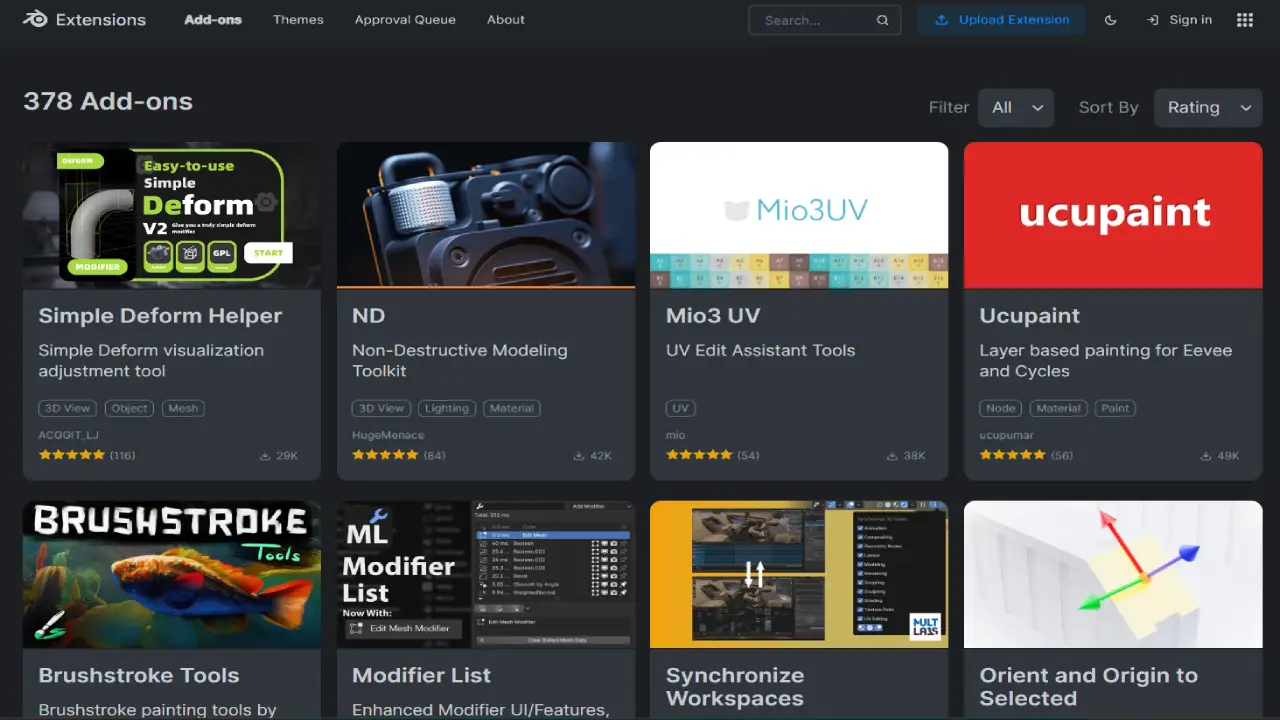Image resolution: width=1280 pixels, height=720 pixels.
Task: Click the UV tag on Mio3 UV card
Action: [x=680, y=408]
